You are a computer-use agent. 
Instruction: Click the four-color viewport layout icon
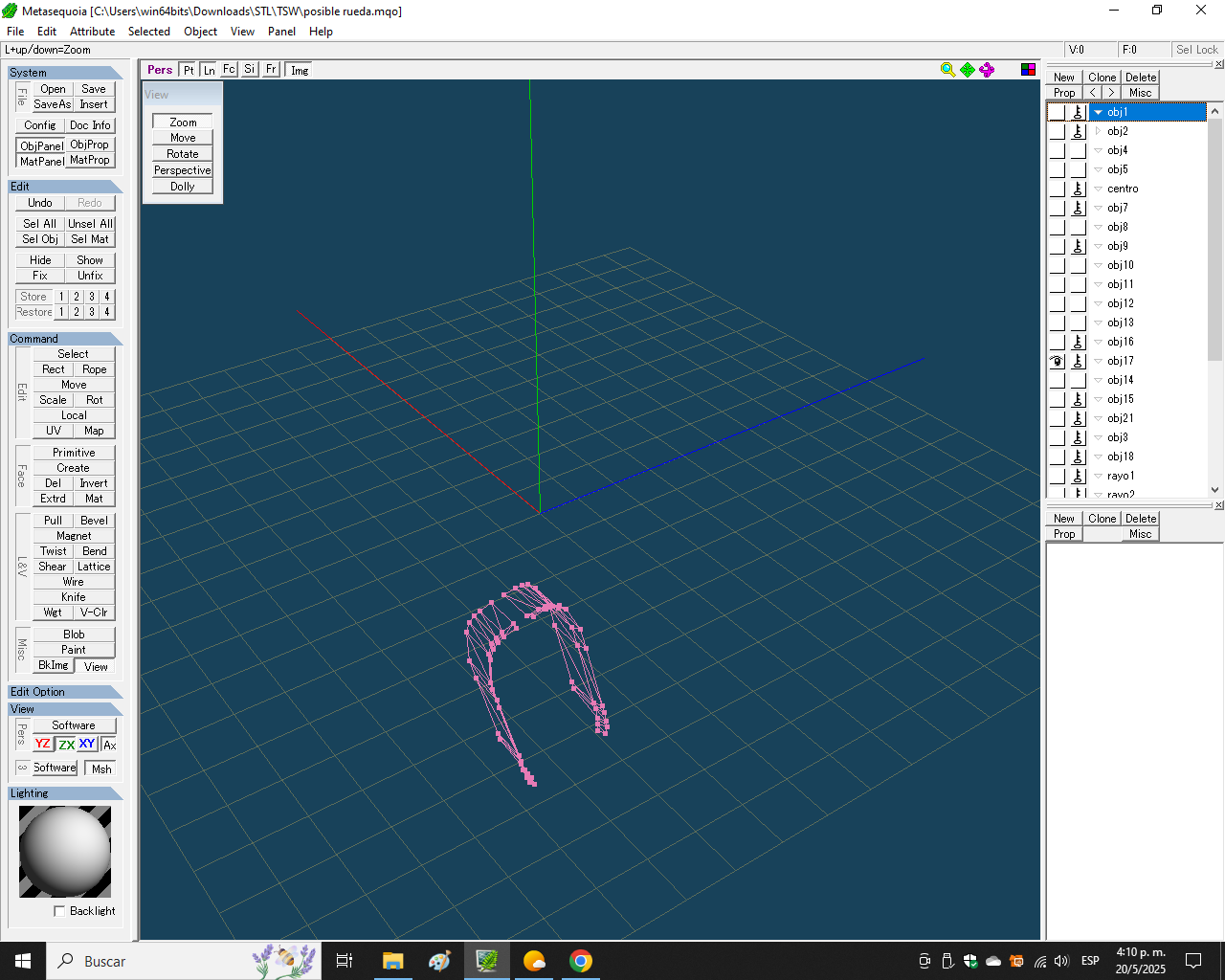(1028, 70)
